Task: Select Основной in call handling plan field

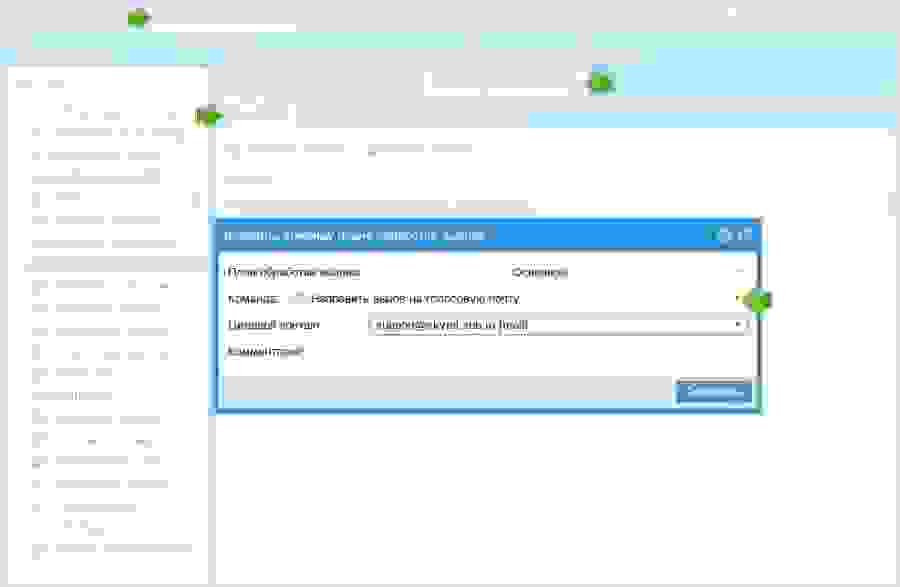Action: tap(540, 272)
